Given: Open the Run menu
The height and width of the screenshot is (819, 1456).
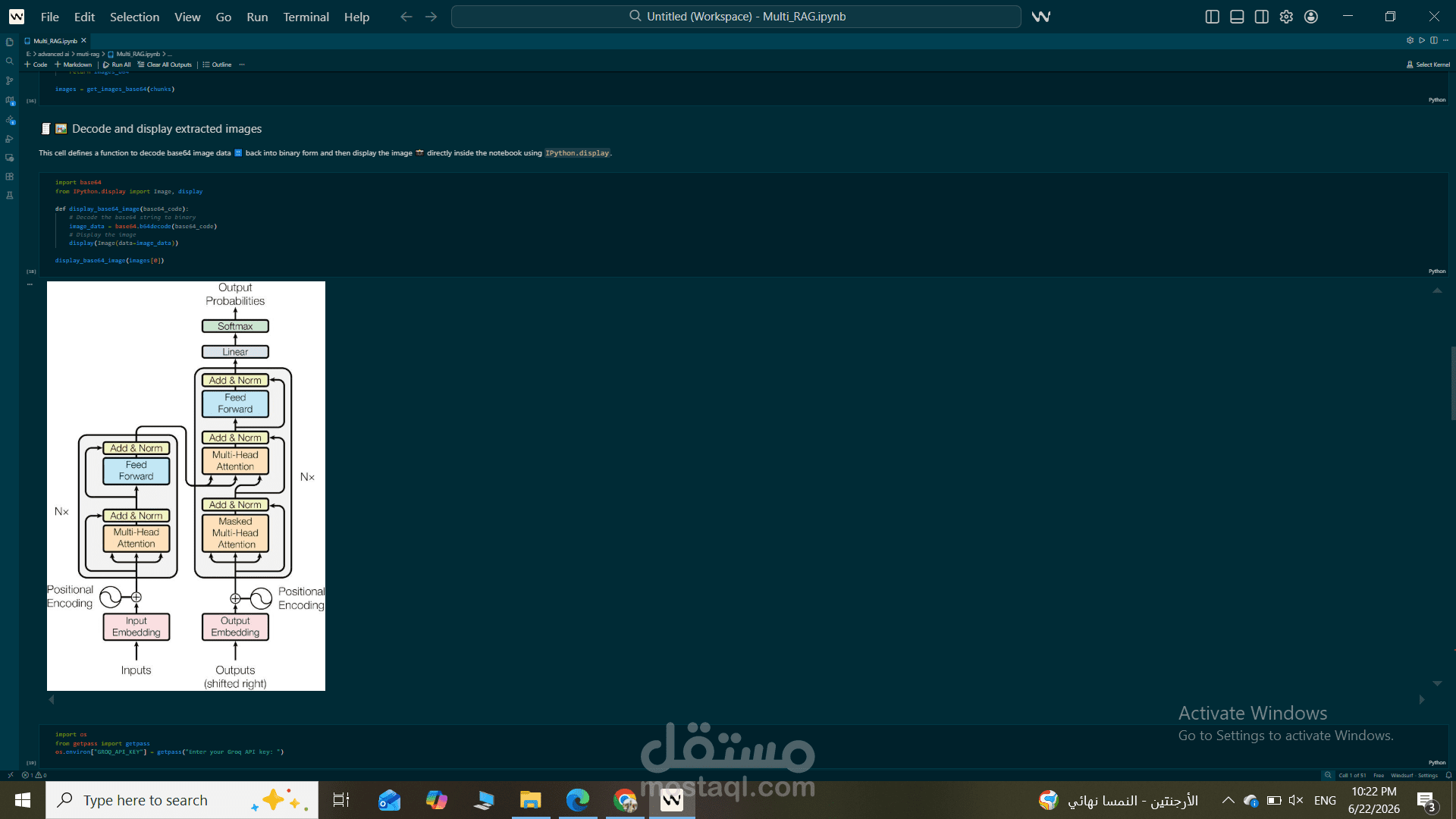Looking at the screenshot, I should (257, 17).
